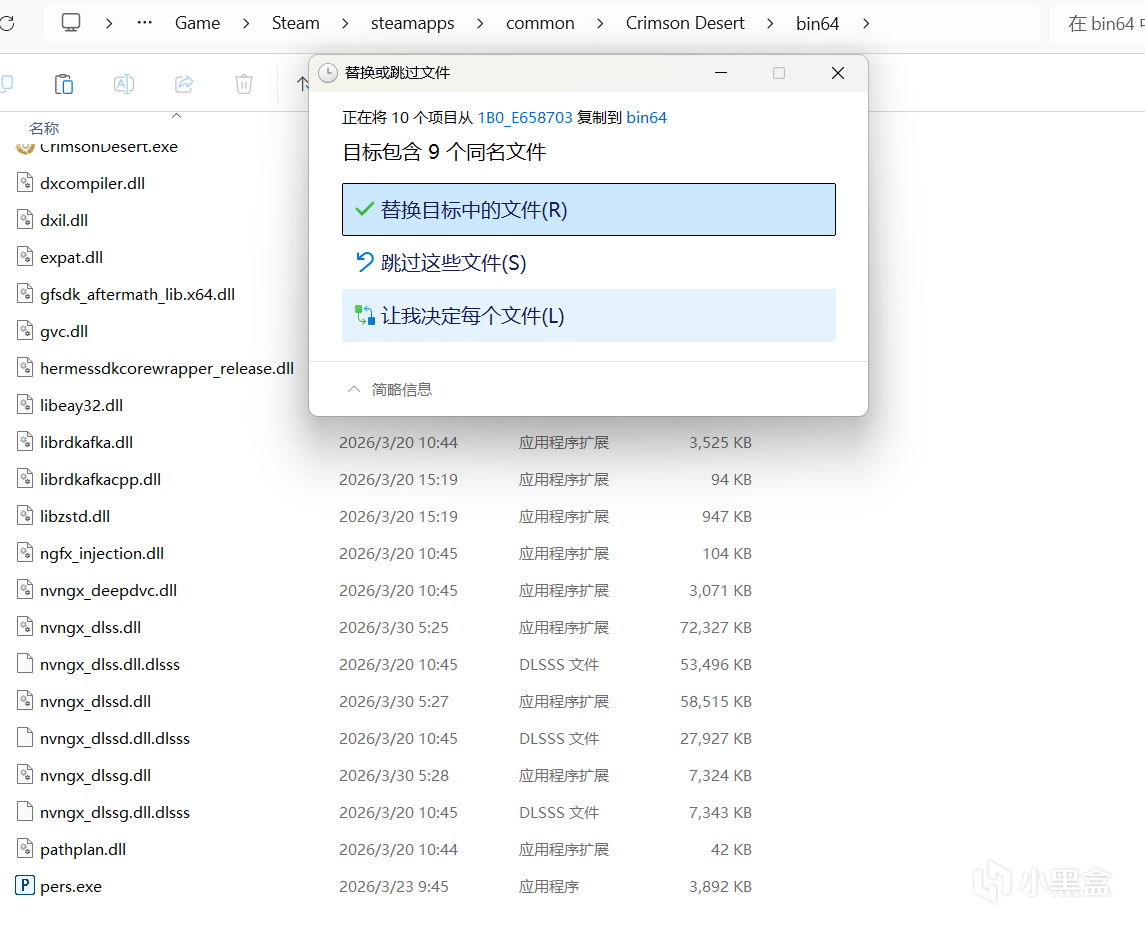The height and width of the screenshot is (926, 1145).
Task: Choose 替换目标中的文件(R) option
Action: 589,210
